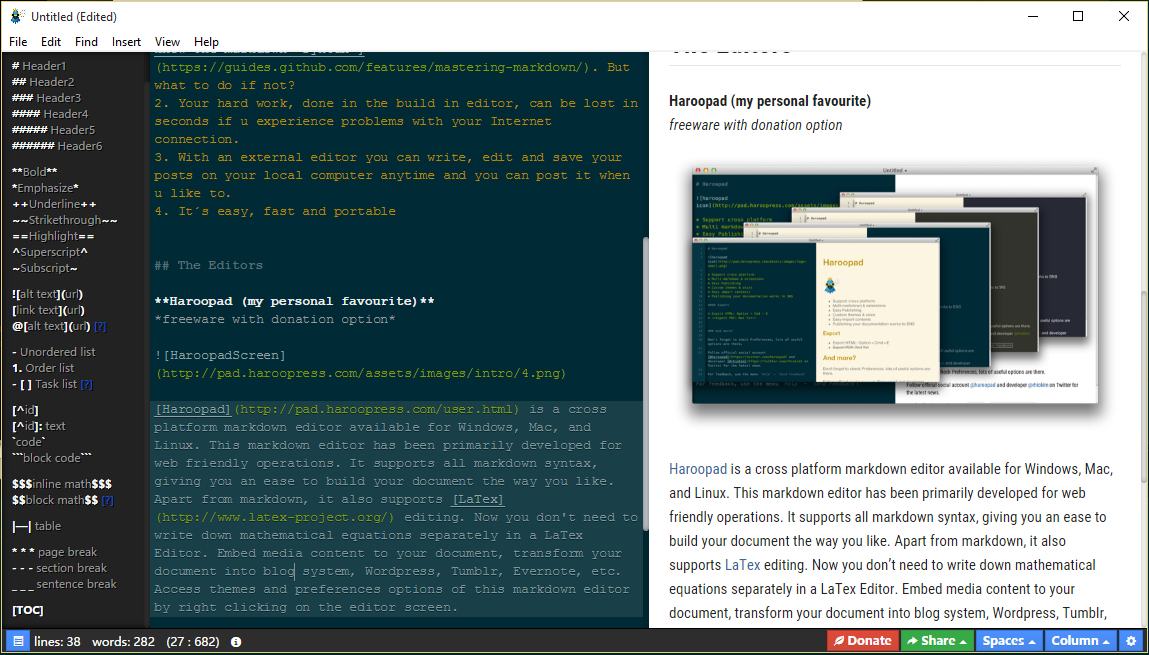Click the 'words: 282' status entry
This screenshot has width=1149, height=655.
(123, 642)
